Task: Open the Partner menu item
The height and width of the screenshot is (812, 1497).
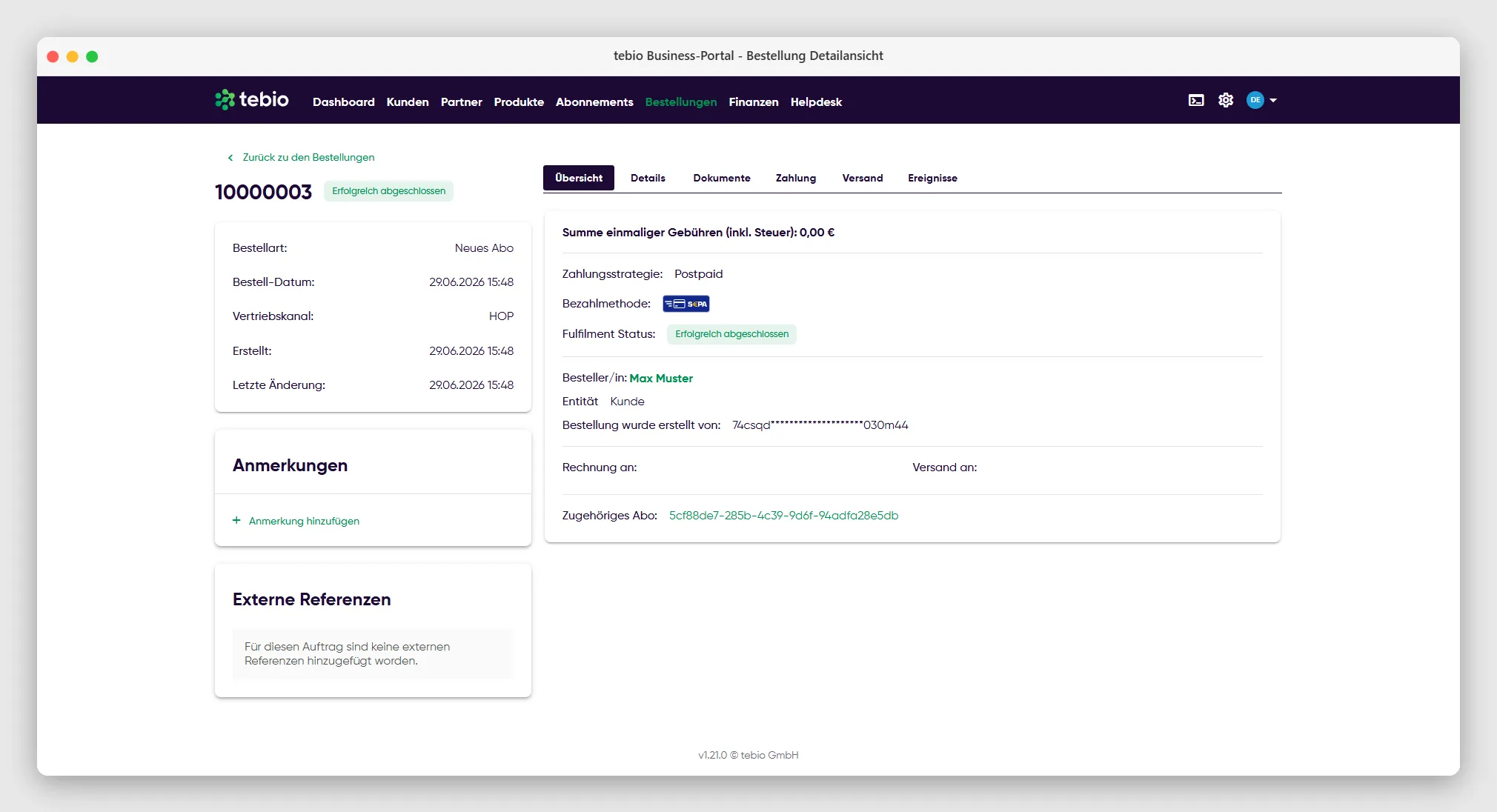Action: (461, 101)
